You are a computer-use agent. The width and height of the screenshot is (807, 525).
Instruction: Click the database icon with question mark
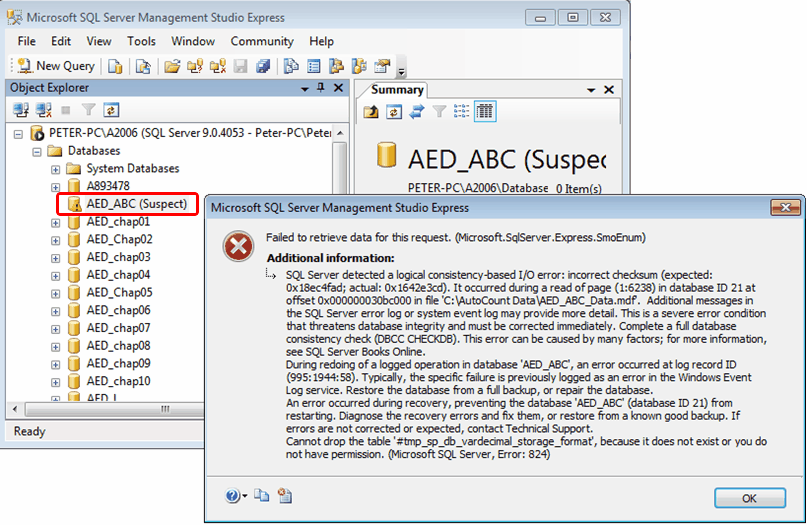click(x=195, y=66)
